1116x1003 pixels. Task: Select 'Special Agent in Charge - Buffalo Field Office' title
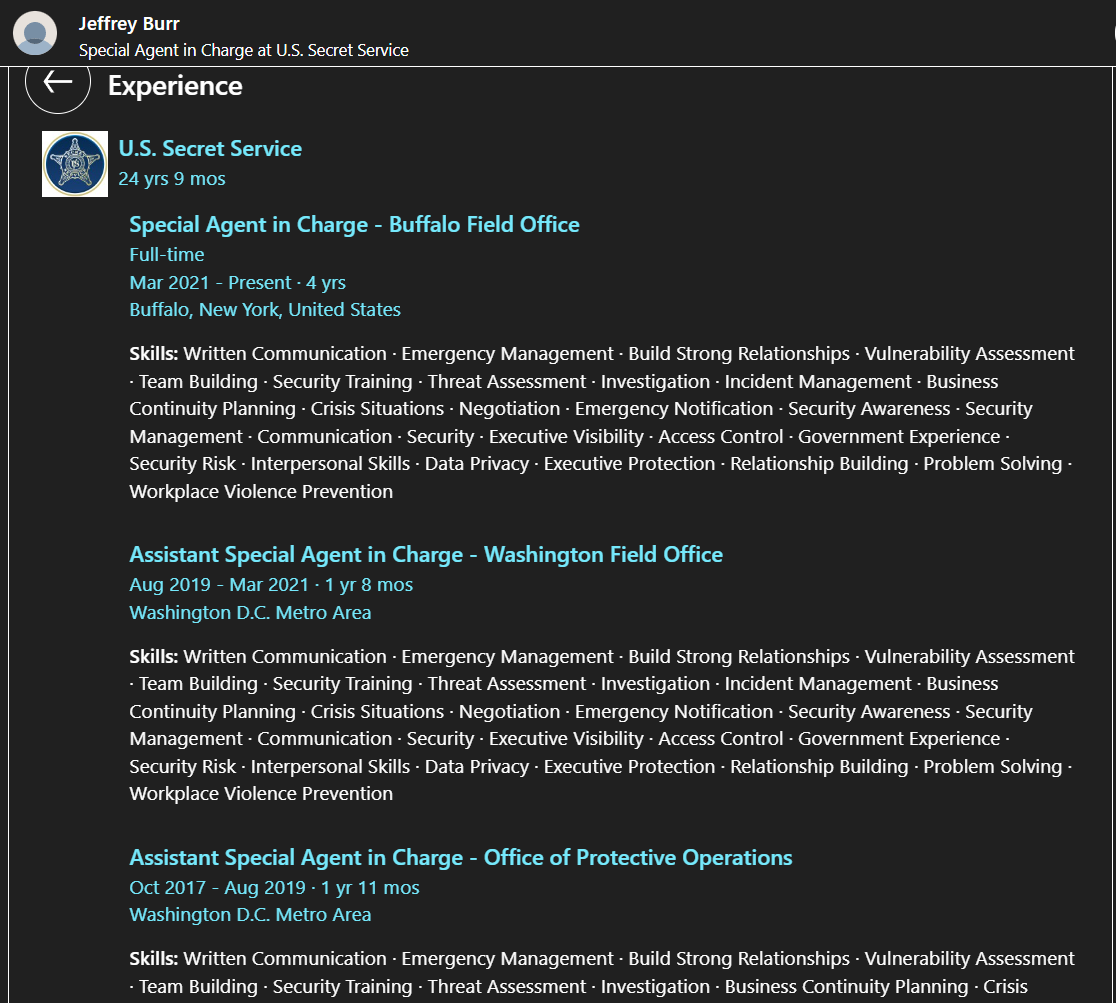354,224
